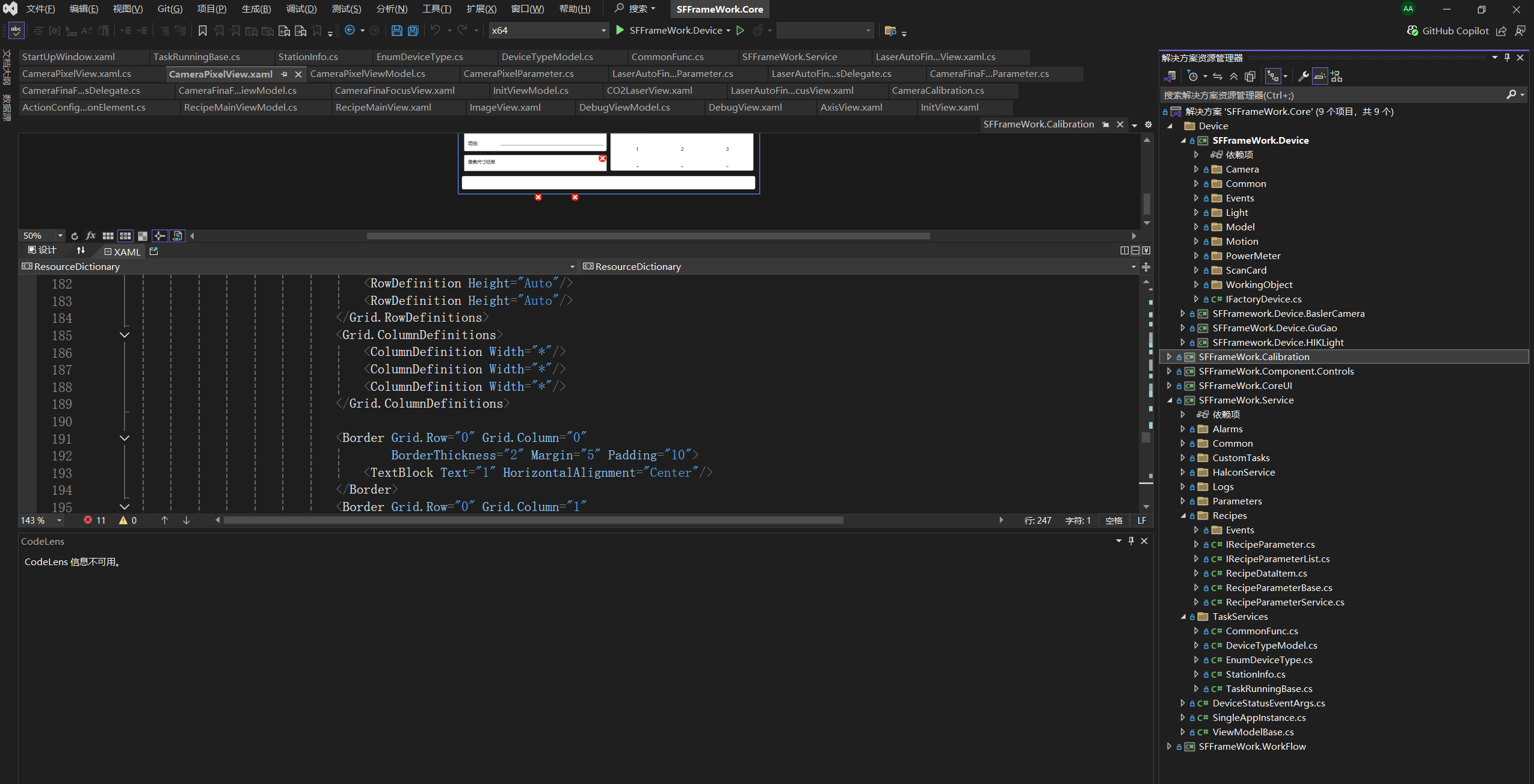This screenshot has width=1534, height=784.
Task: Collapse the Recipes folder node
Action: [1183, 516]
